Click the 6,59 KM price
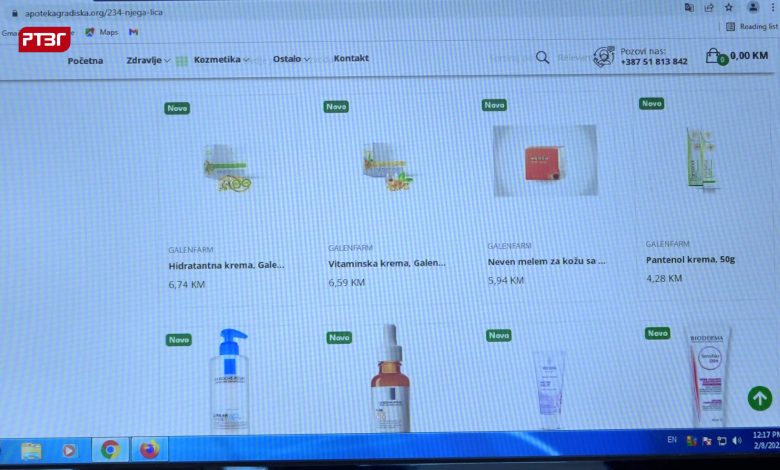Screen dimensions: 780x470 tap(346, 282)
